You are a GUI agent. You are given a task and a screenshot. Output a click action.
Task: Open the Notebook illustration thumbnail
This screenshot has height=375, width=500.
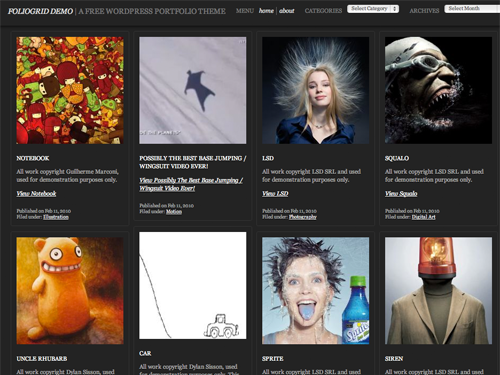coord(70,90)
